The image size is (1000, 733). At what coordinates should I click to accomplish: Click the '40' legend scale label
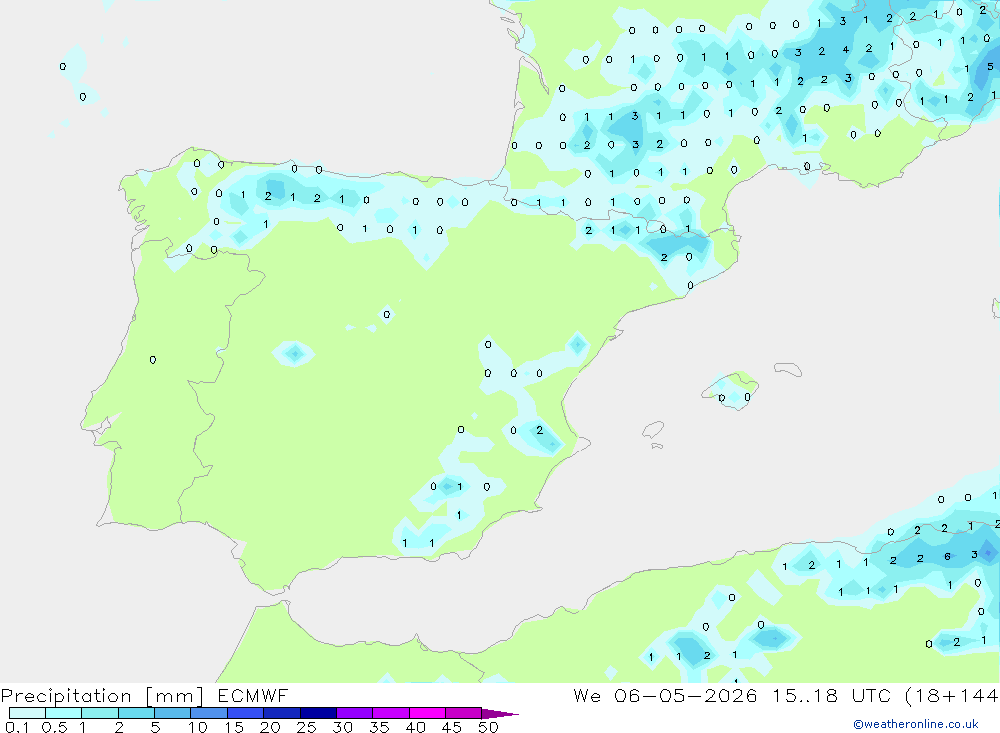(415, 727)
